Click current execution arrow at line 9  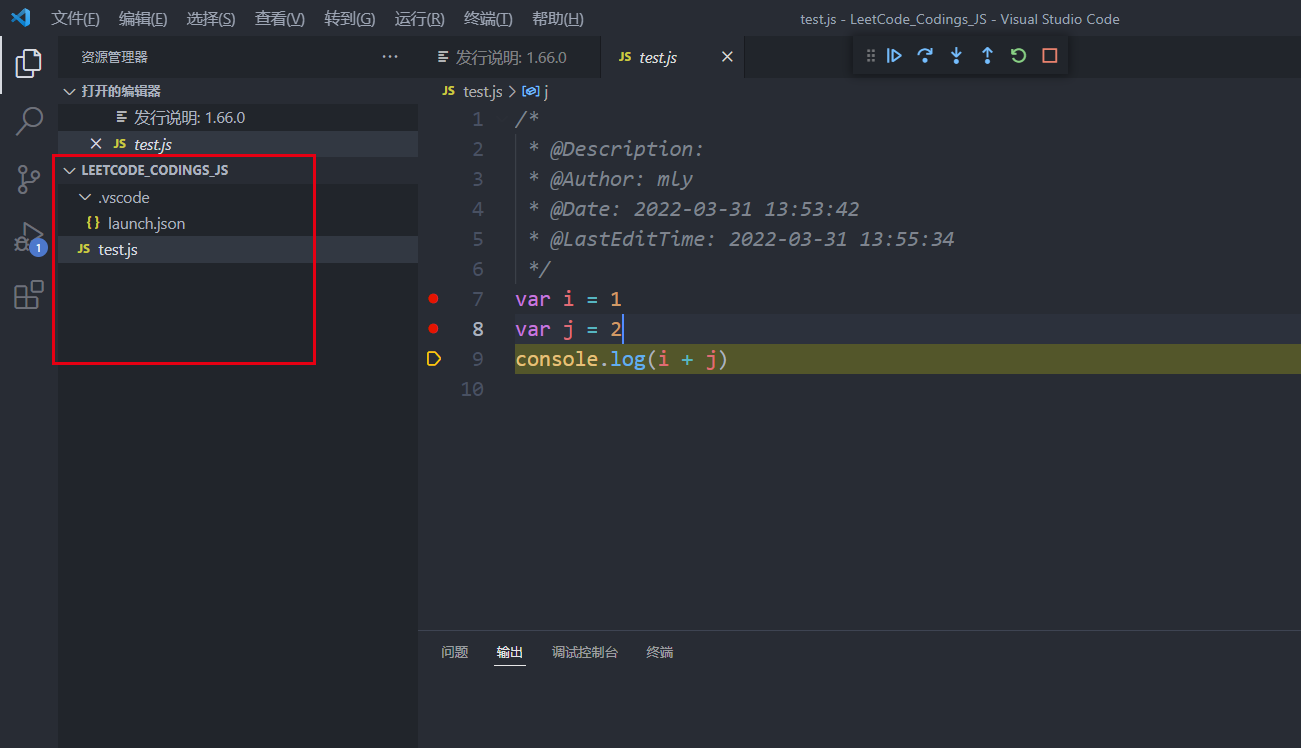433,358
